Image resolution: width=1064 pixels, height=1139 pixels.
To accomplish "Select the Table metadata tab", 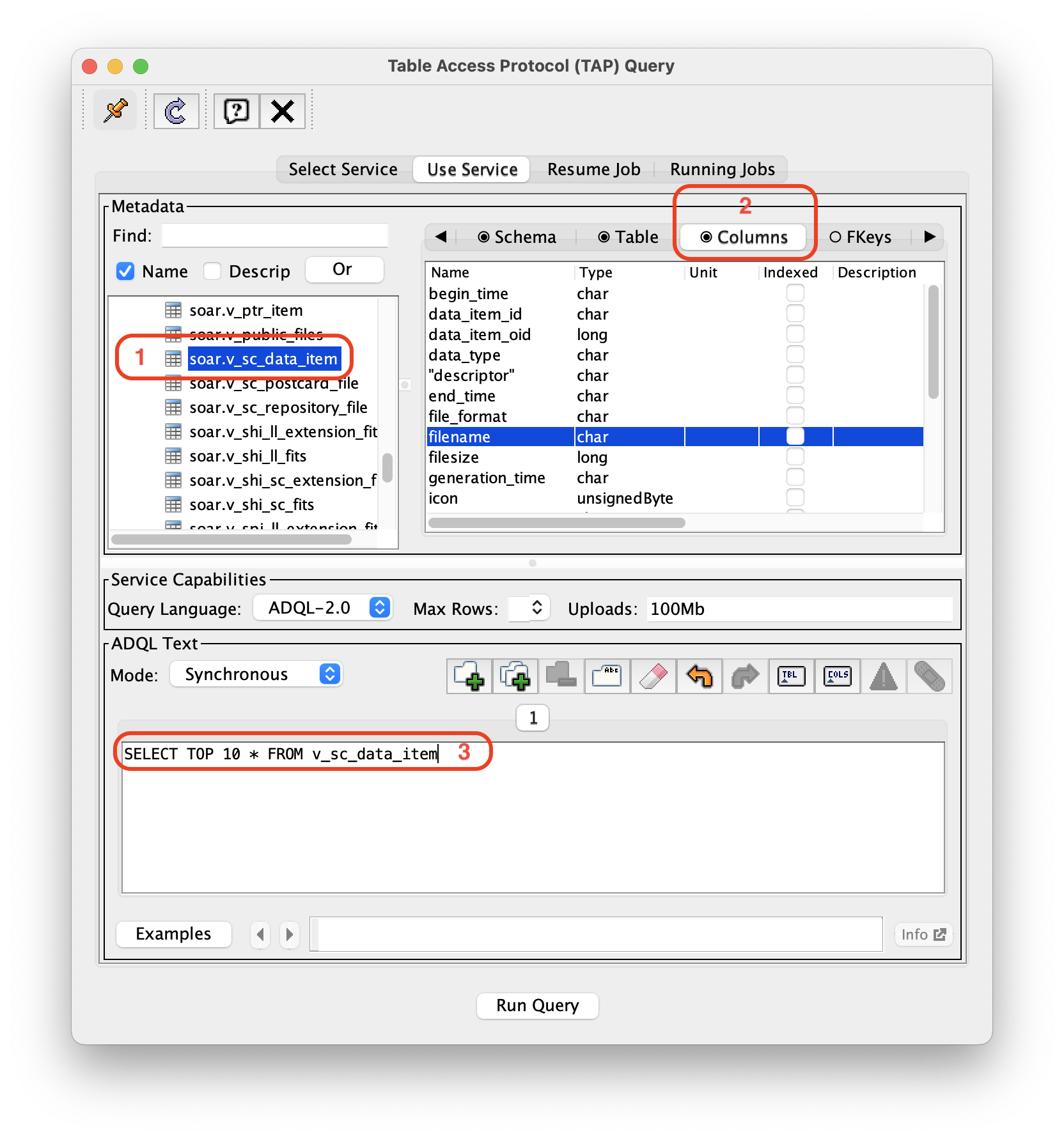I will tap(628, 237).
